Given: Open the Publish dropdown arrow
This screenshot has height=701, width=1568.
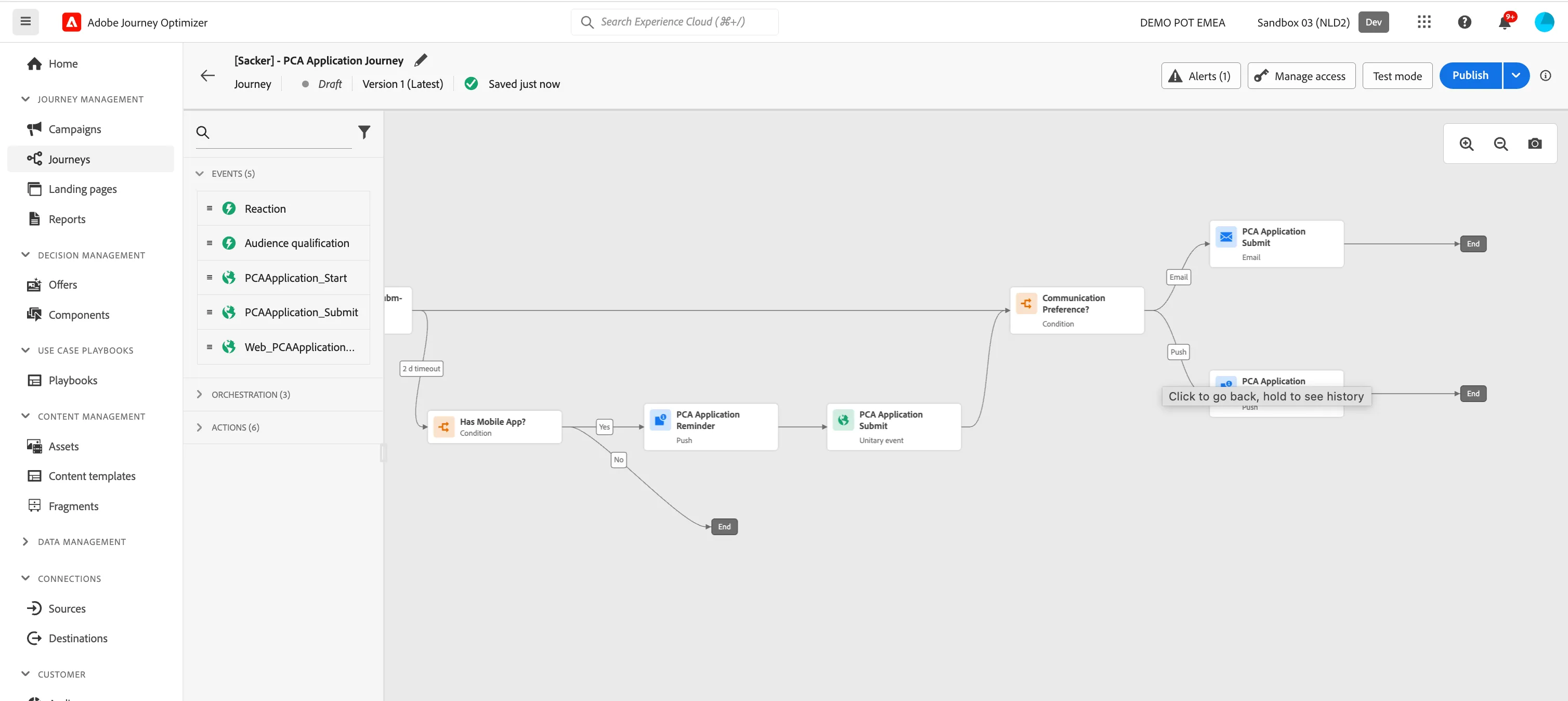Looking at the screenshot, I should (x=1516, y=75).
